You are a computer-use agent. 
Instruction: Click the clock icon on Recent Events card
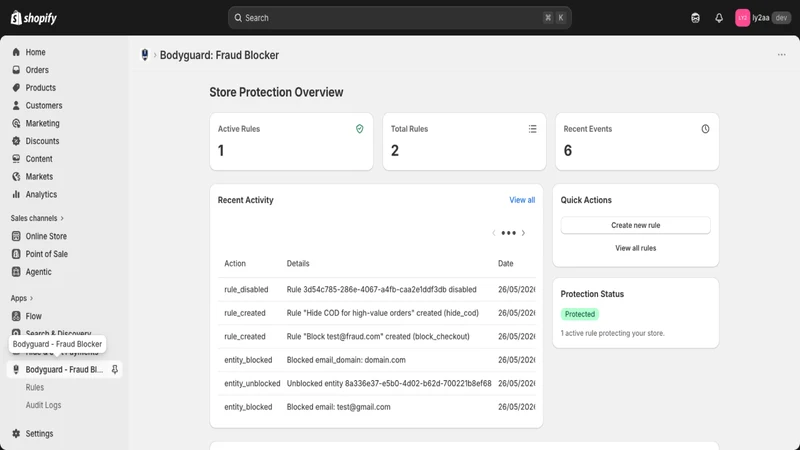tap(705, 129)
